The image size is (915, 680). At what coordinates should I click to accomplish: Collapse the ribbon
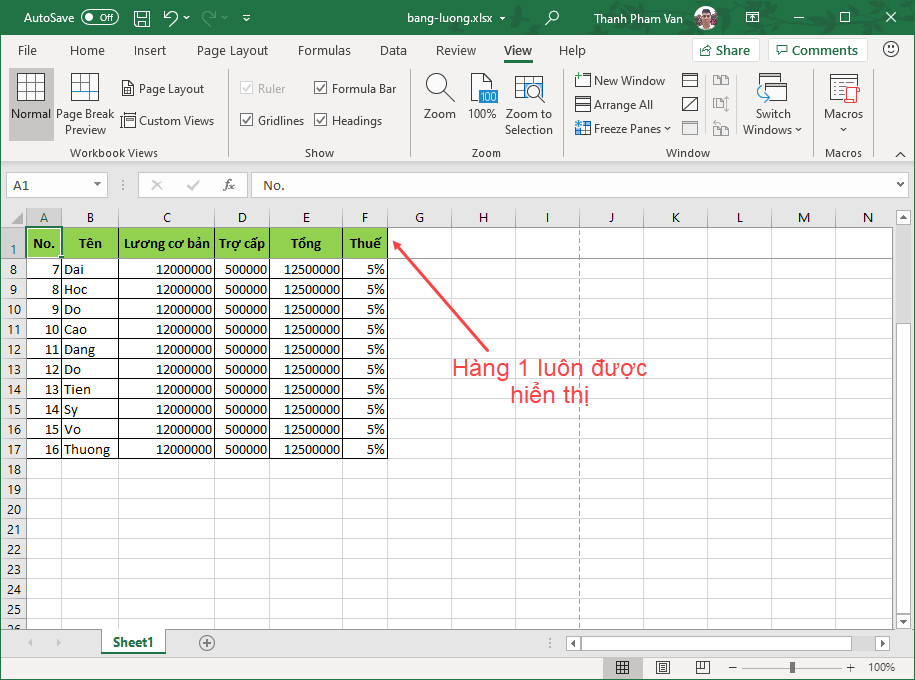pos(900,154)
